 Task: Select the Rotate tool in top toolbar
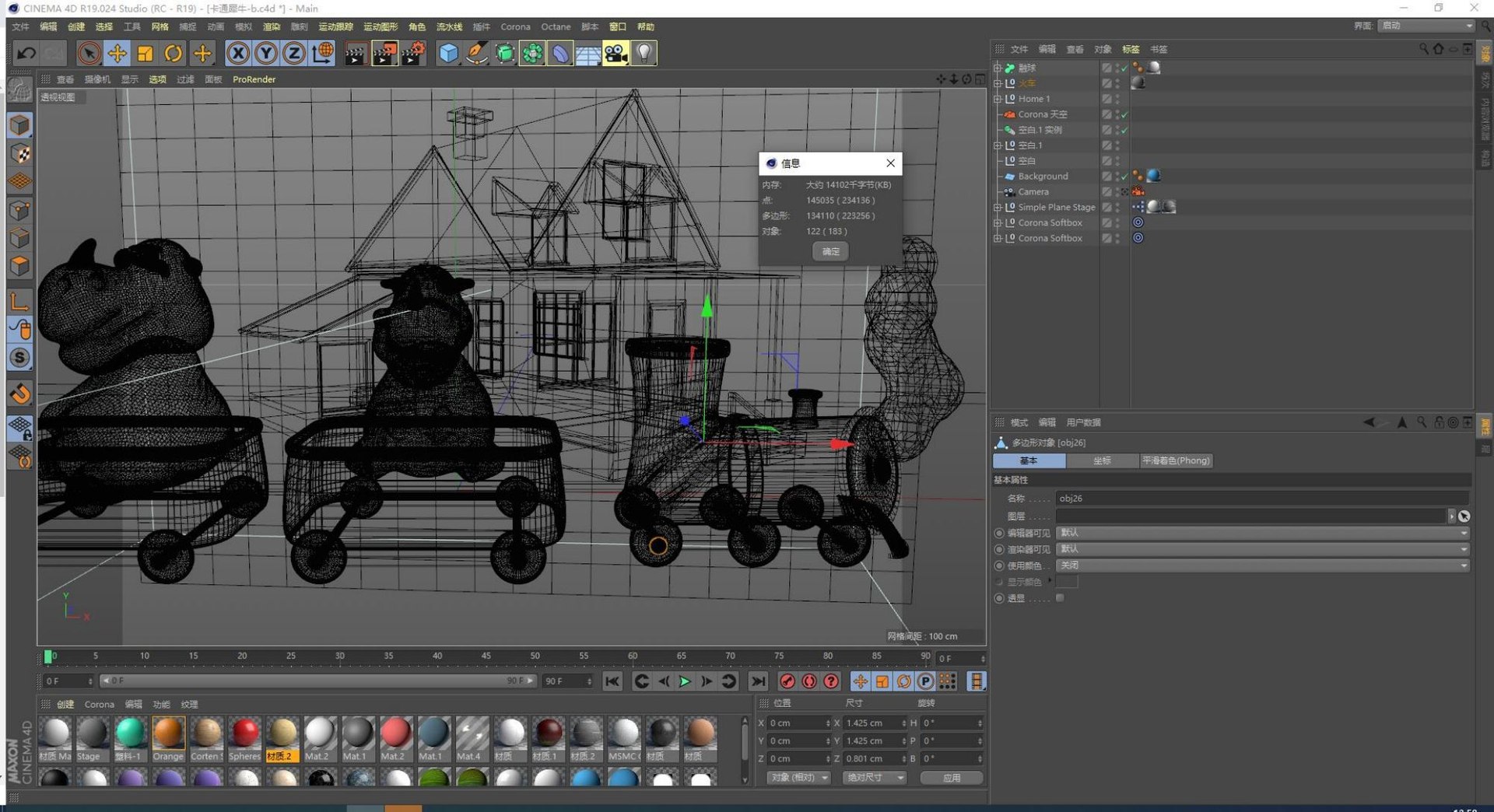[173, 53]
